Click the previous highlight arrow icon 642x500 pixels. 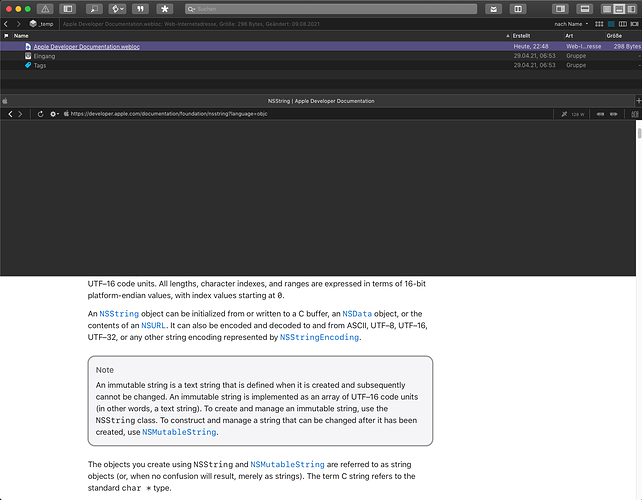pyautogui.click(x=600, y=114)
